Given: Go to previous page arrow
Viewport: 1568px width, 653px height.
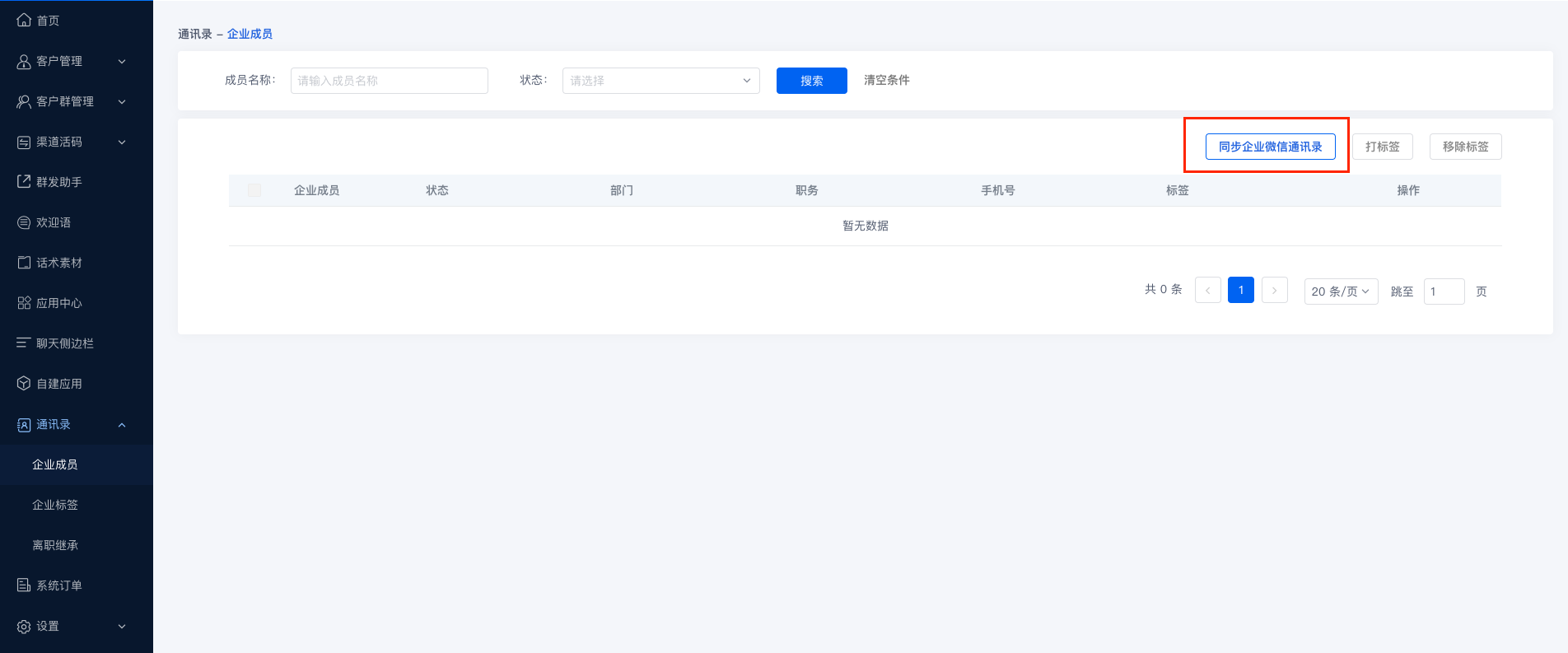Looking at the screenshot, I should point(1208,291).
